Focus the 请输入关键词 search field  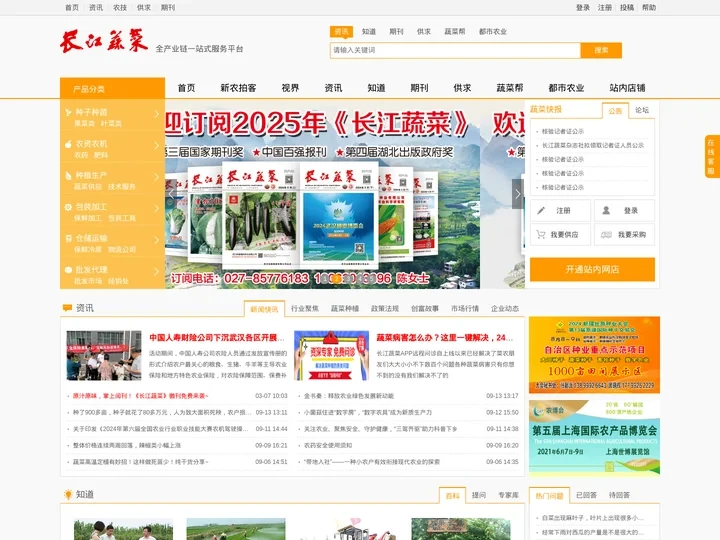point(455,50)
